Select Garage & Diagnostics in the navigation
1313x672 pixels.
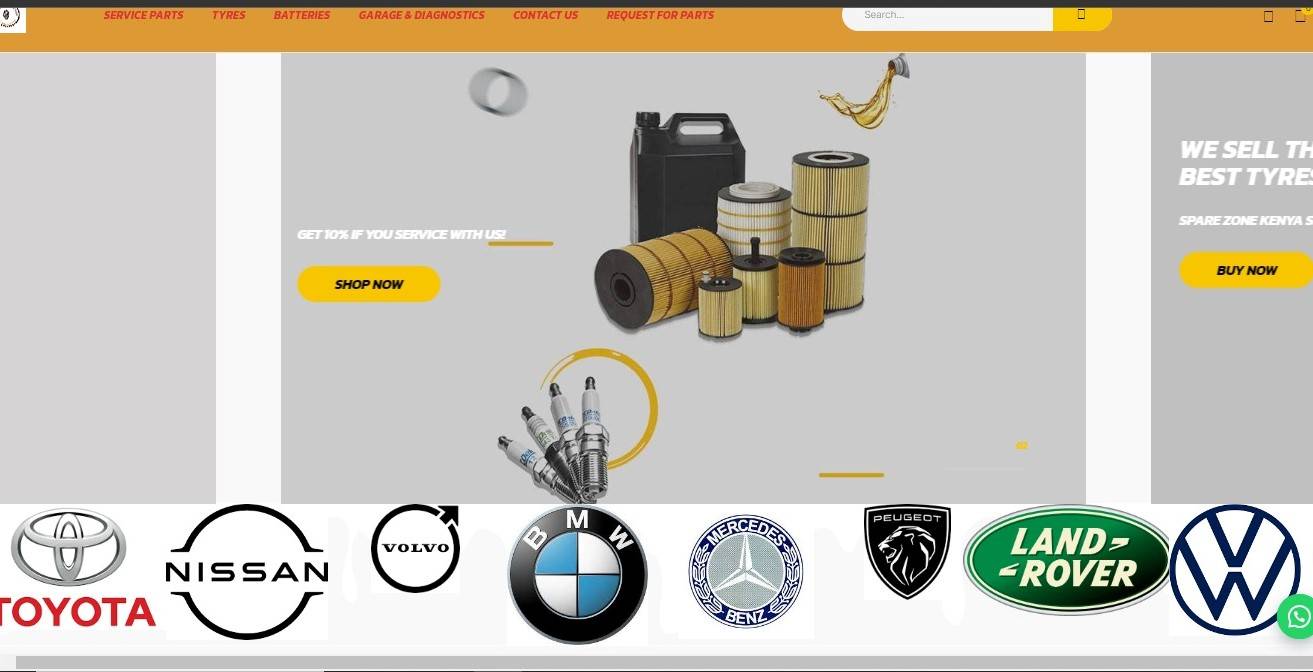[422, 15]
